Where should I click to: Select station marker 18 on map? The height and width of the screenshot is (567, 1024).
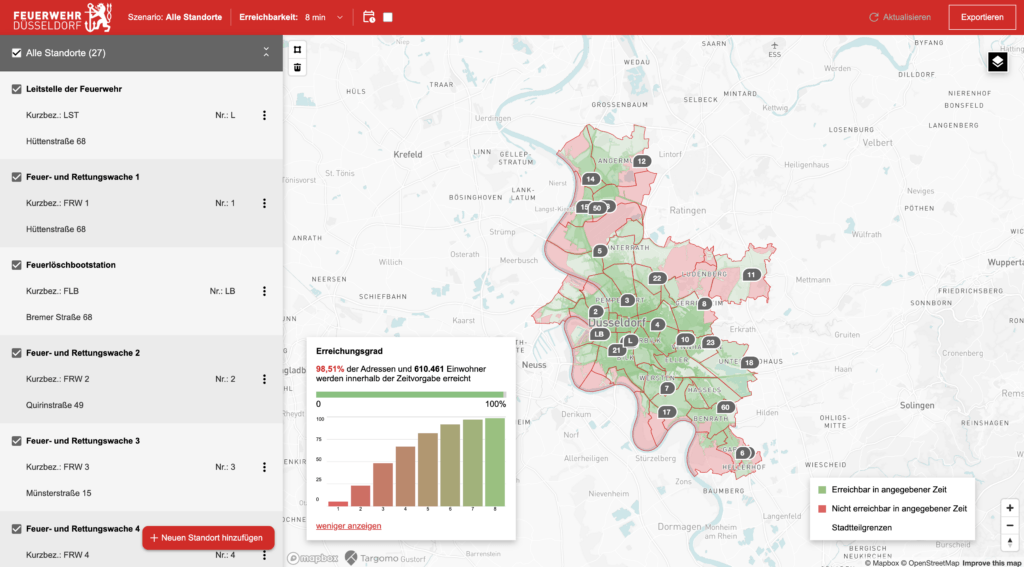749,363
